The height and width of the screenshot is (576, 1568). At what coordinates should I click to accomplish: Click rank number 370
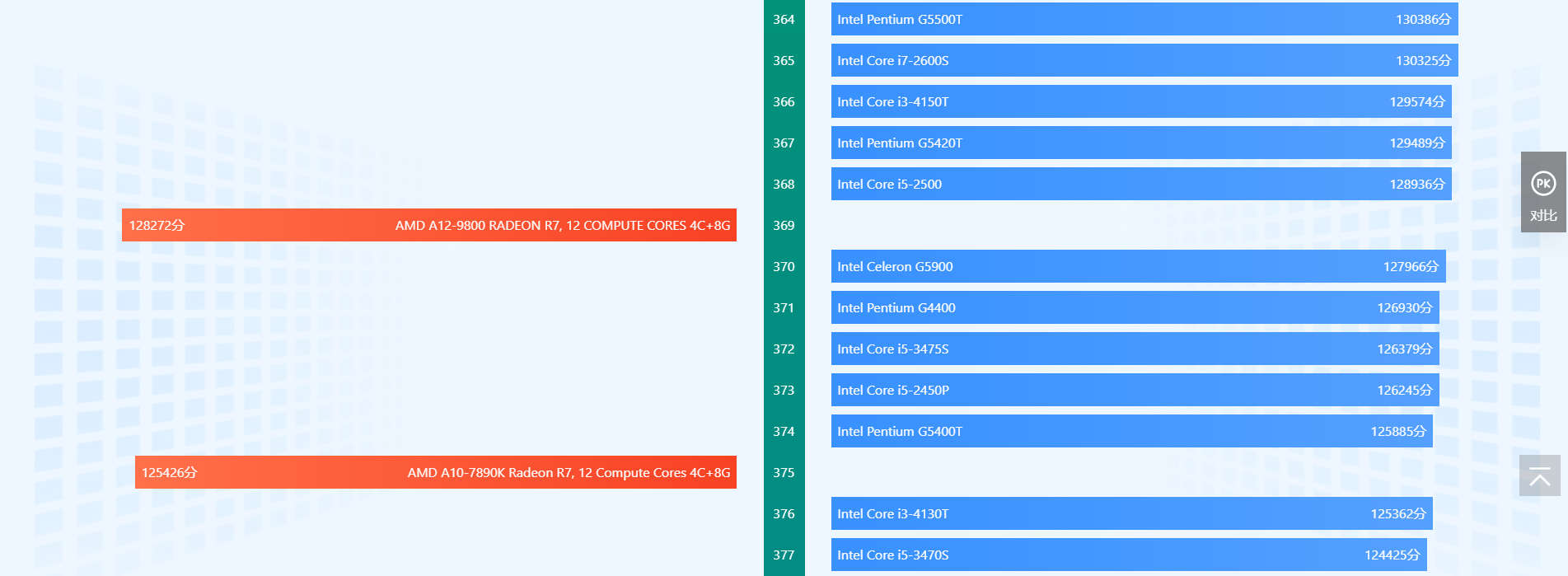pyautogui.click(x=784, y=266)
